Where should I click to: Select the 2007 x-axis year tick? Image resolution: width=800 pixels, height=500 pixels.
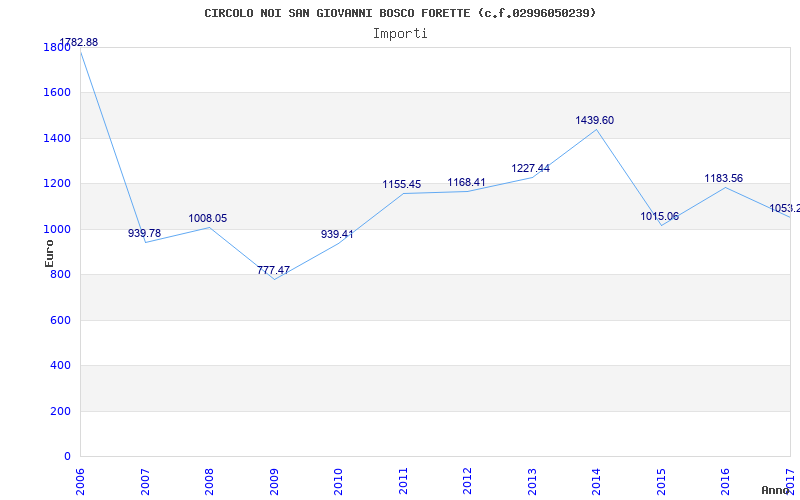(x=145, y=481)
